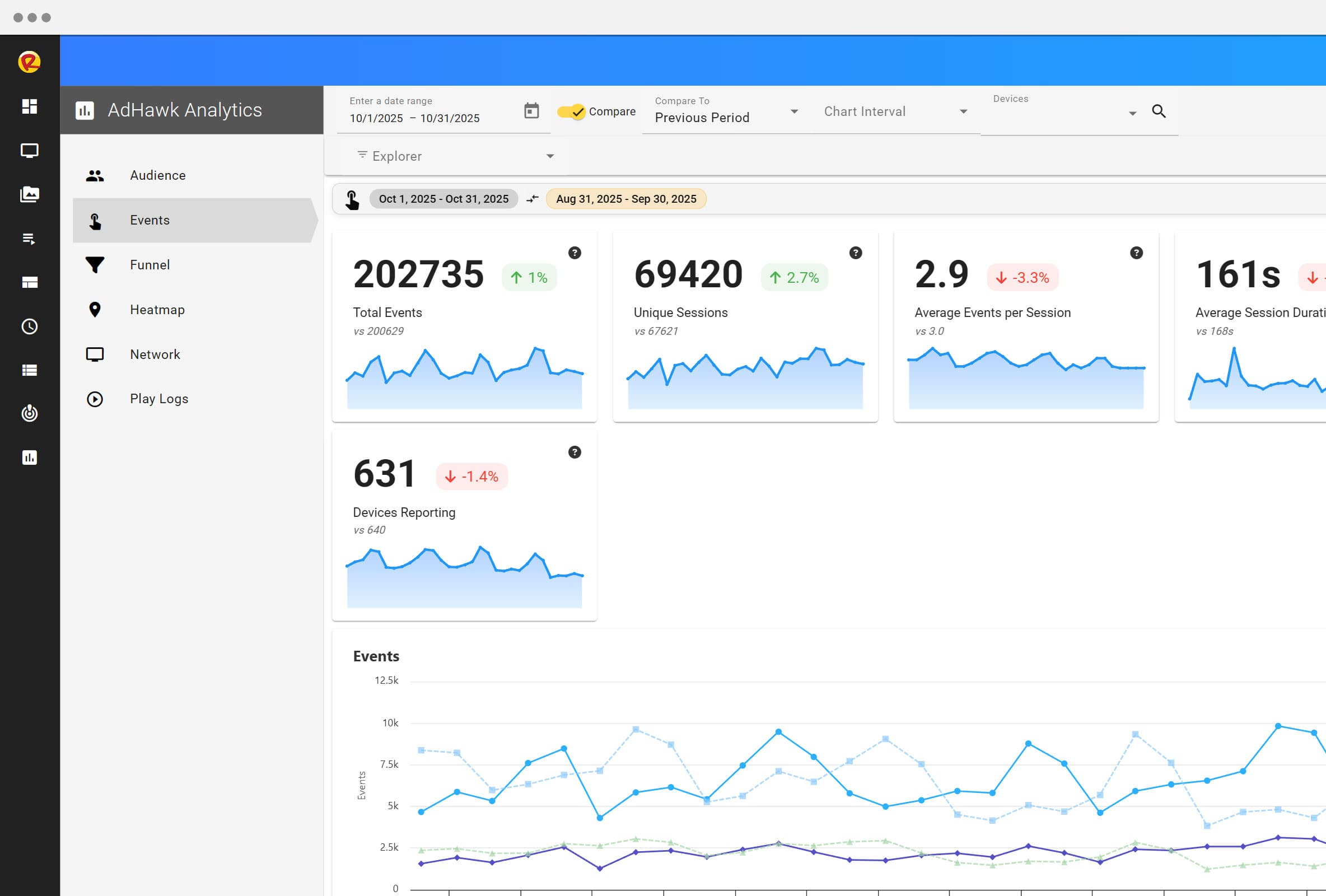Open the reports list icon in sidebar
1326x896 pixels.
tap(30, 370)
